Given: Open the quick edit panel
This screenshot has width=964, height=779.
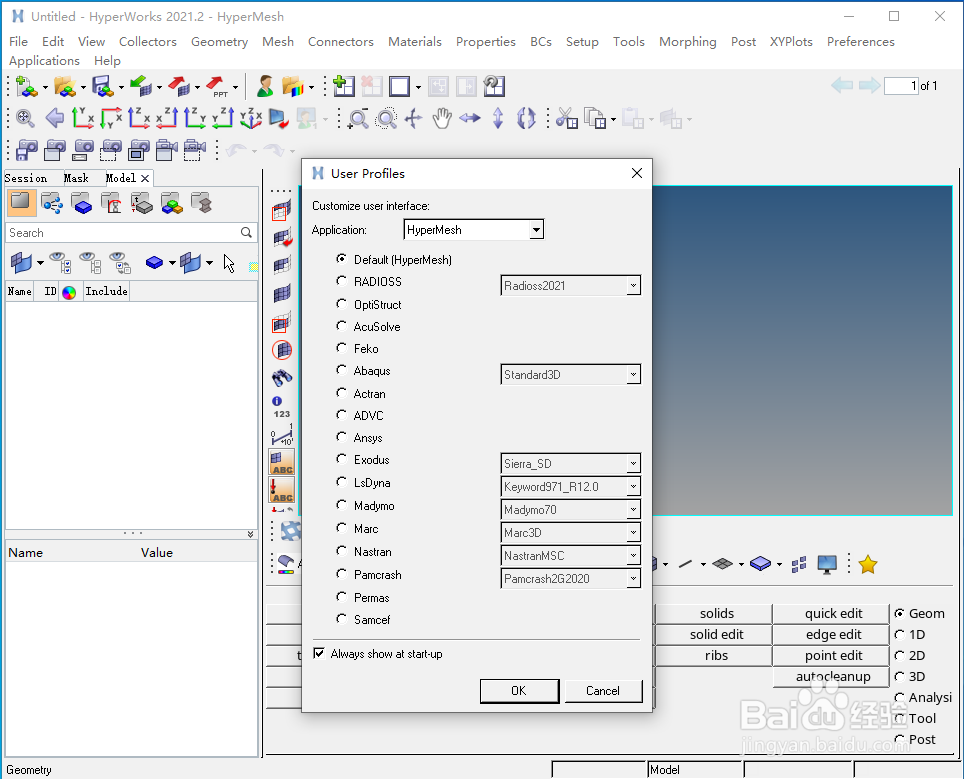Looking at the screenshot, I should click(x=833, y=614).
